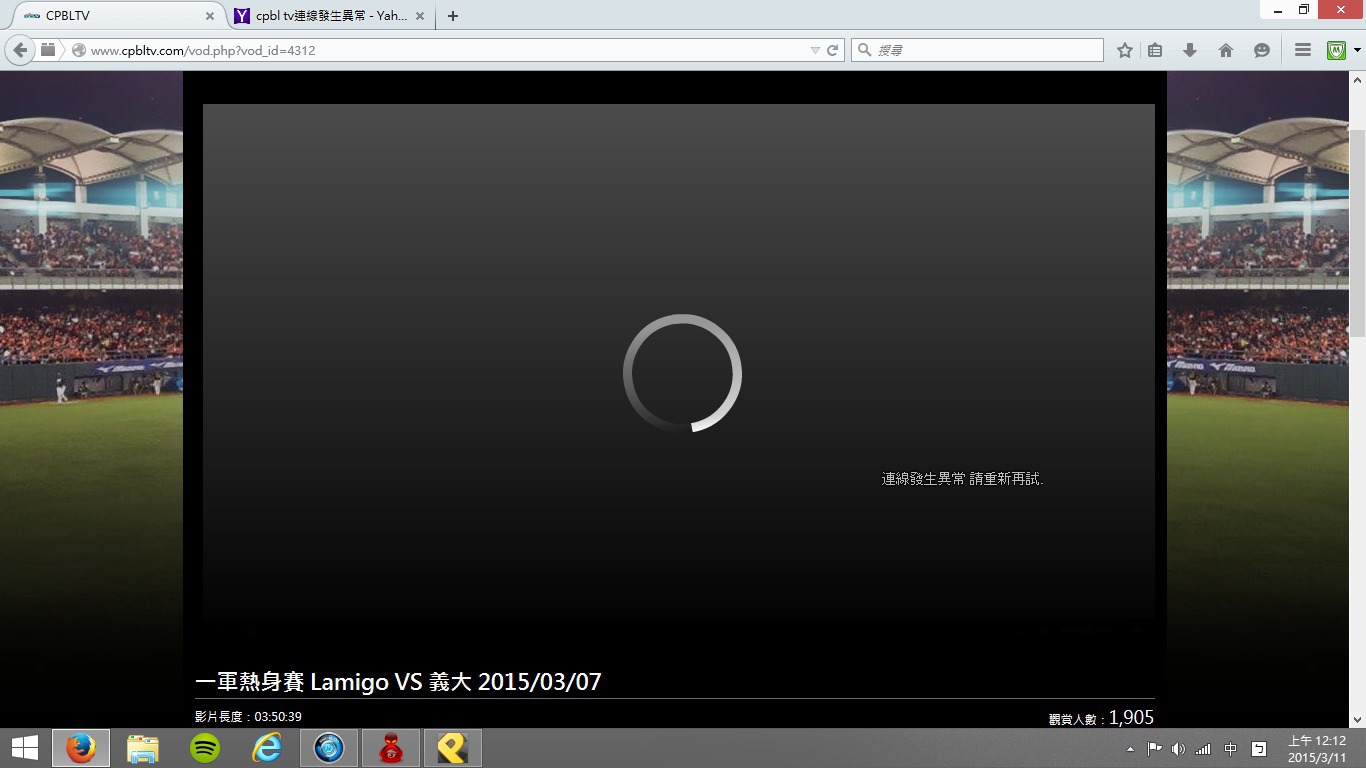Show hidden system tray icons
This screenshot has width=1366, height=768.
[x=1130, y=749]
